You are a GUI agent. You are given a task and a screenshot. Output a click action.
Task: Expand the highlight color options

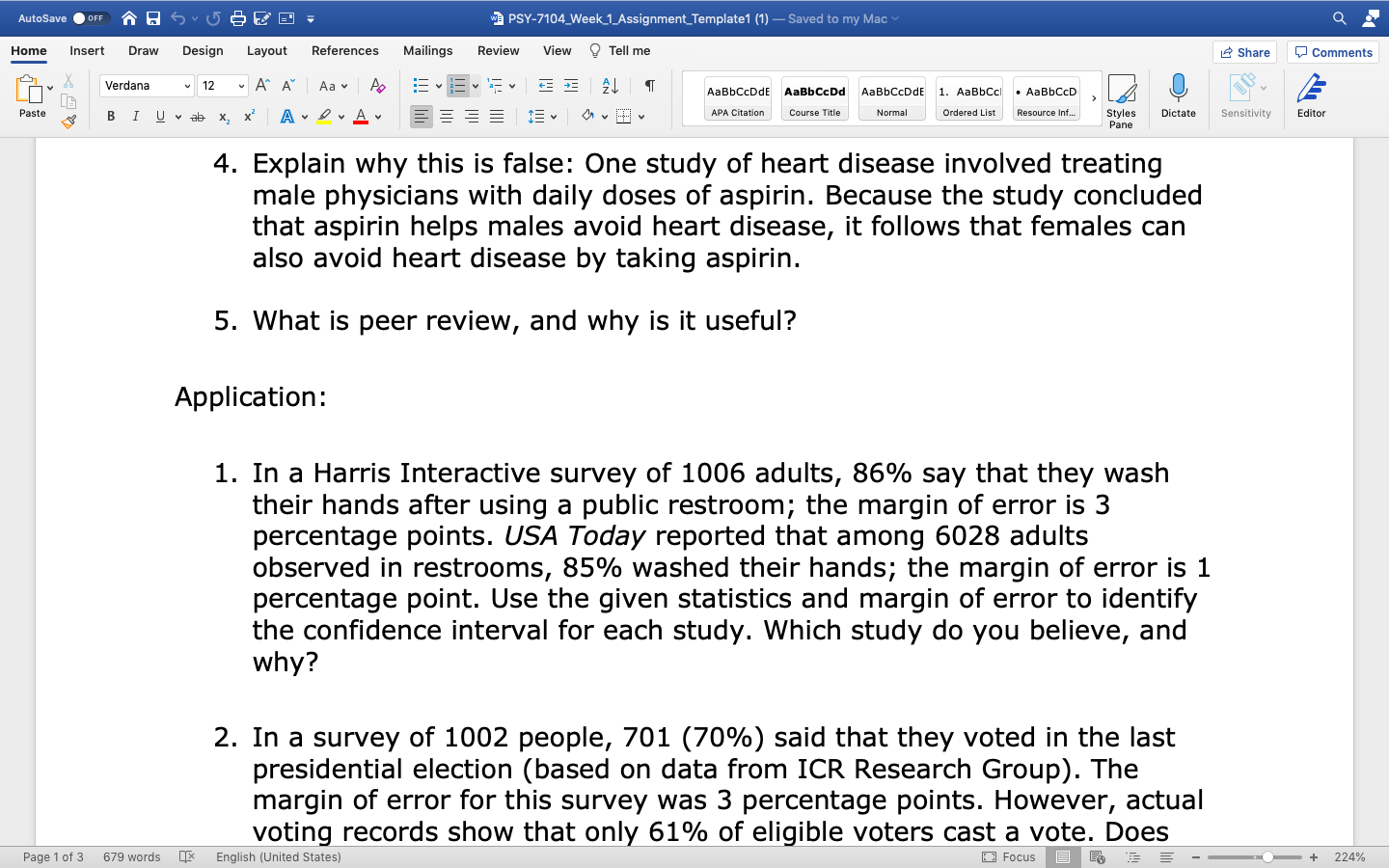[x=340, y=116]
